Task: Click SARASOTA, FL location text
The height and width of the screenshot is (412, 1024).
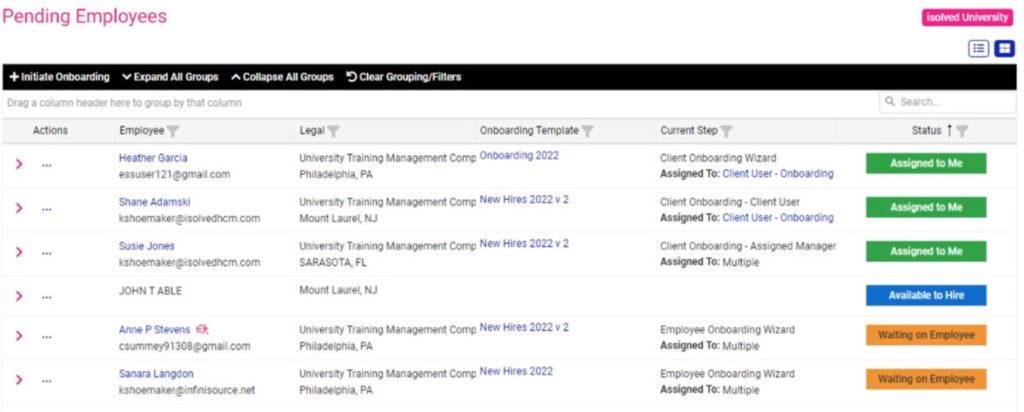Action: 333,262
